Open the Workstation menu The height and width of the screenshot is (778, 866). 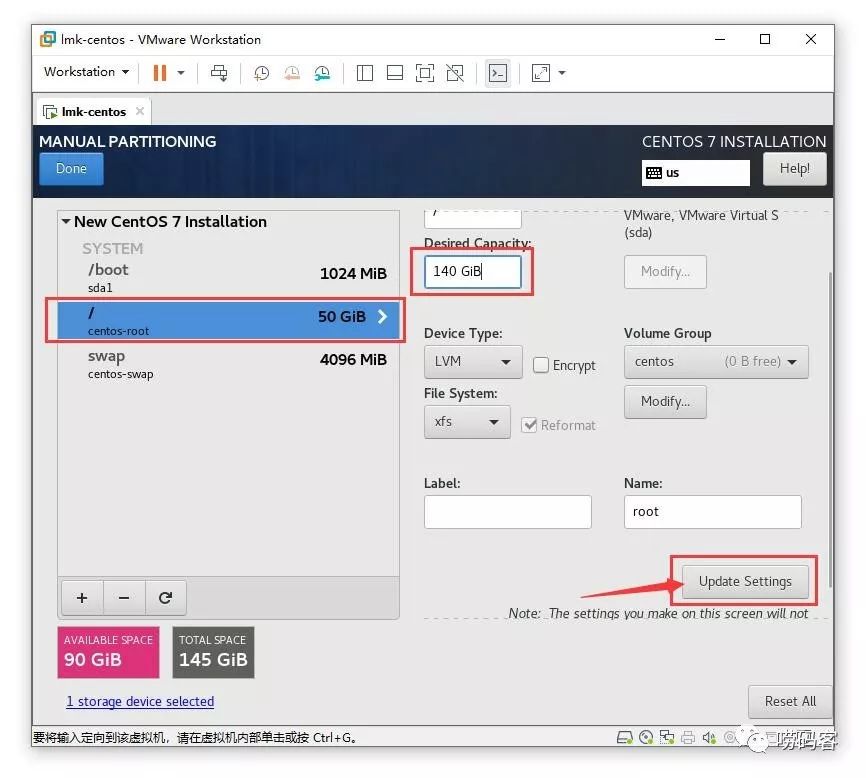pos(86,72)
